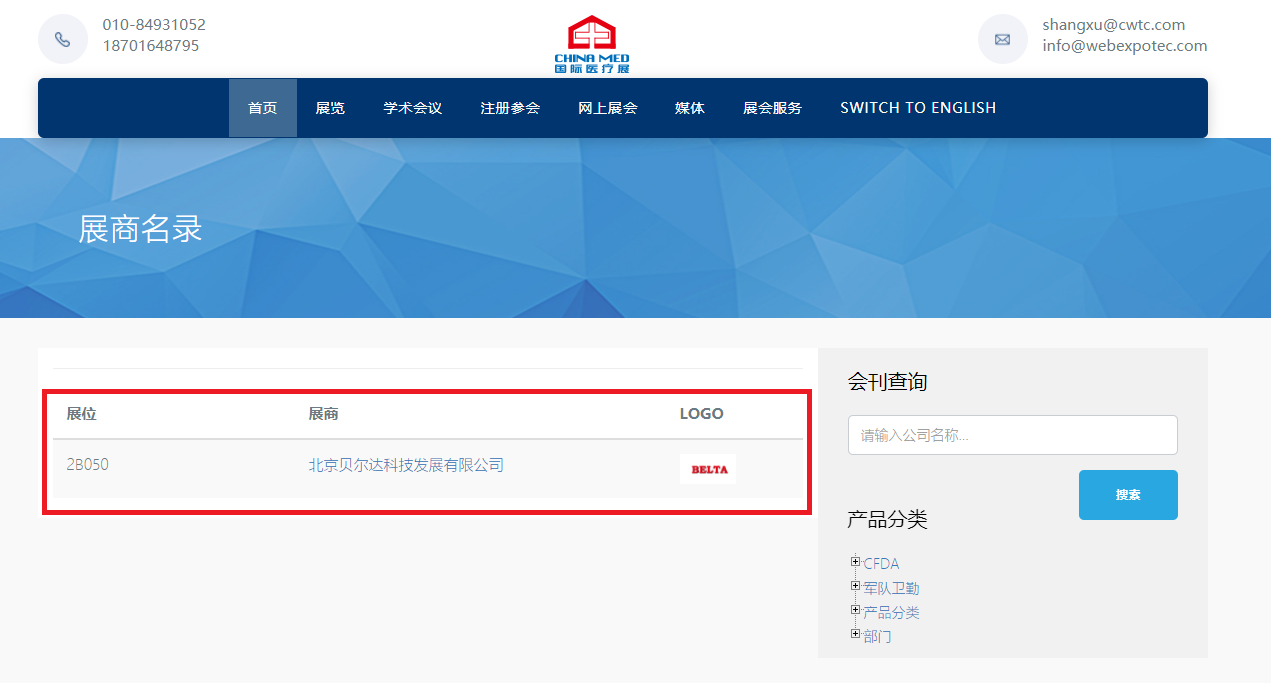Go to 首页 in navigation bar
Image resolution: width=1271 pixels, height=683 pixels.
pyautogui.click(x=262, y=108)
